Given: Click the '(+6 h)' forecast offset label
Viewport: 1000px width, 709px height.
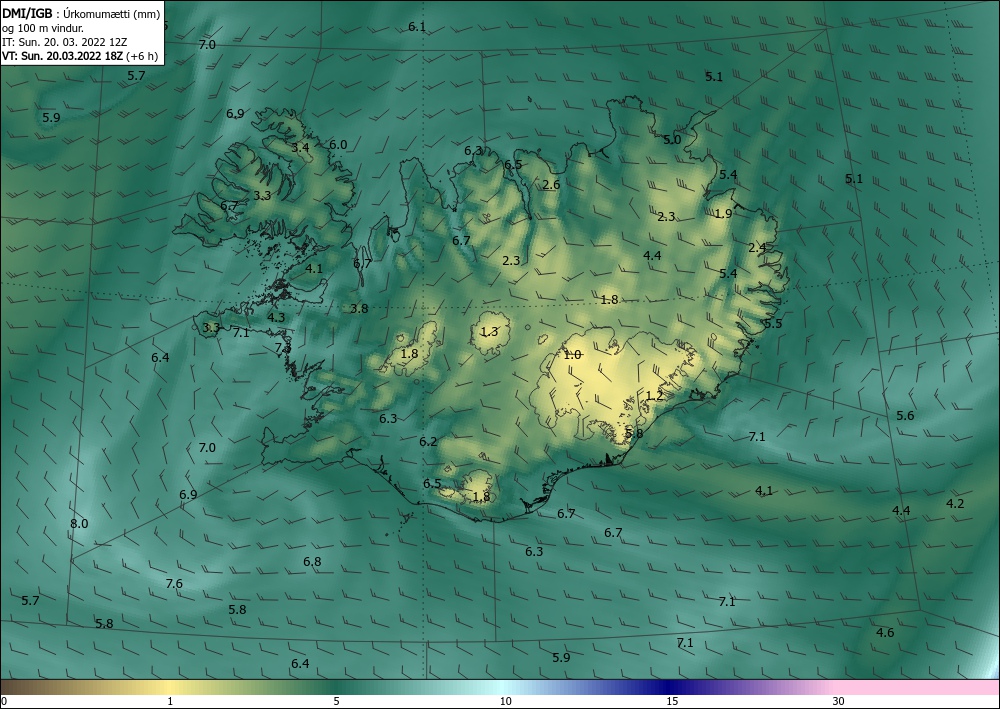Looking at the screenshot, I should [142, 55].
